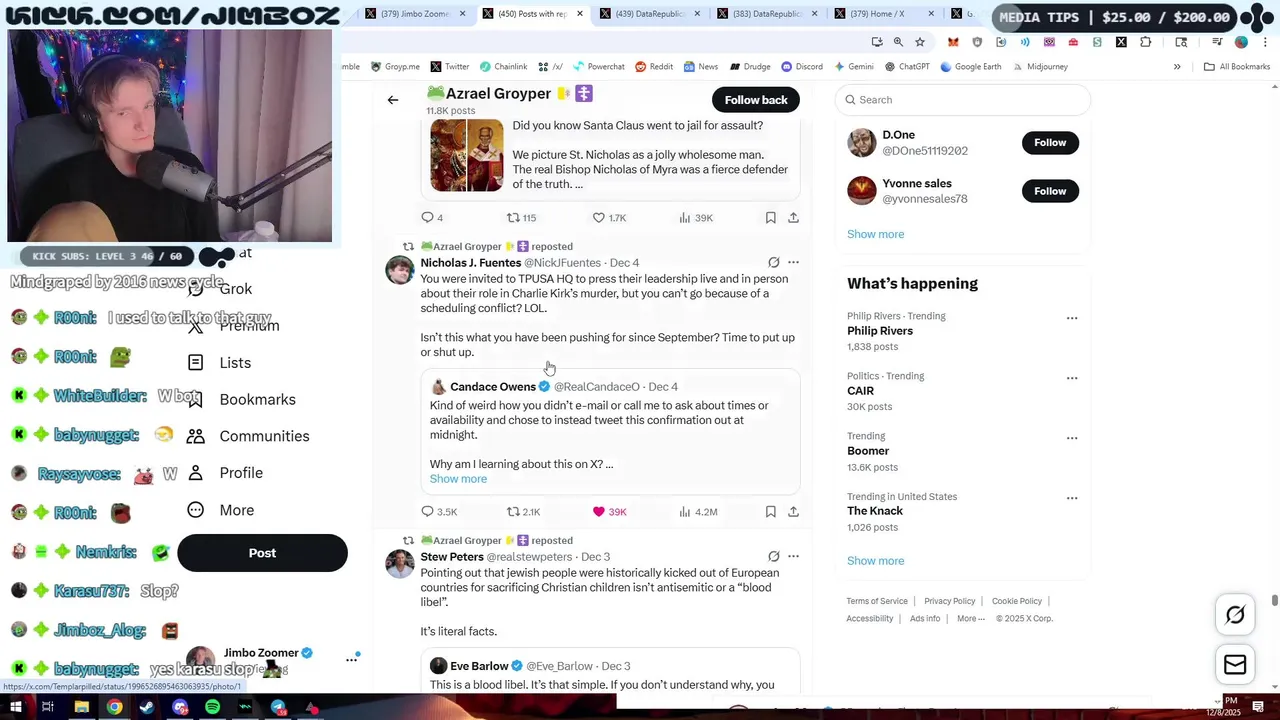Follow Yvonne sales account

(x=1050, y=191)
